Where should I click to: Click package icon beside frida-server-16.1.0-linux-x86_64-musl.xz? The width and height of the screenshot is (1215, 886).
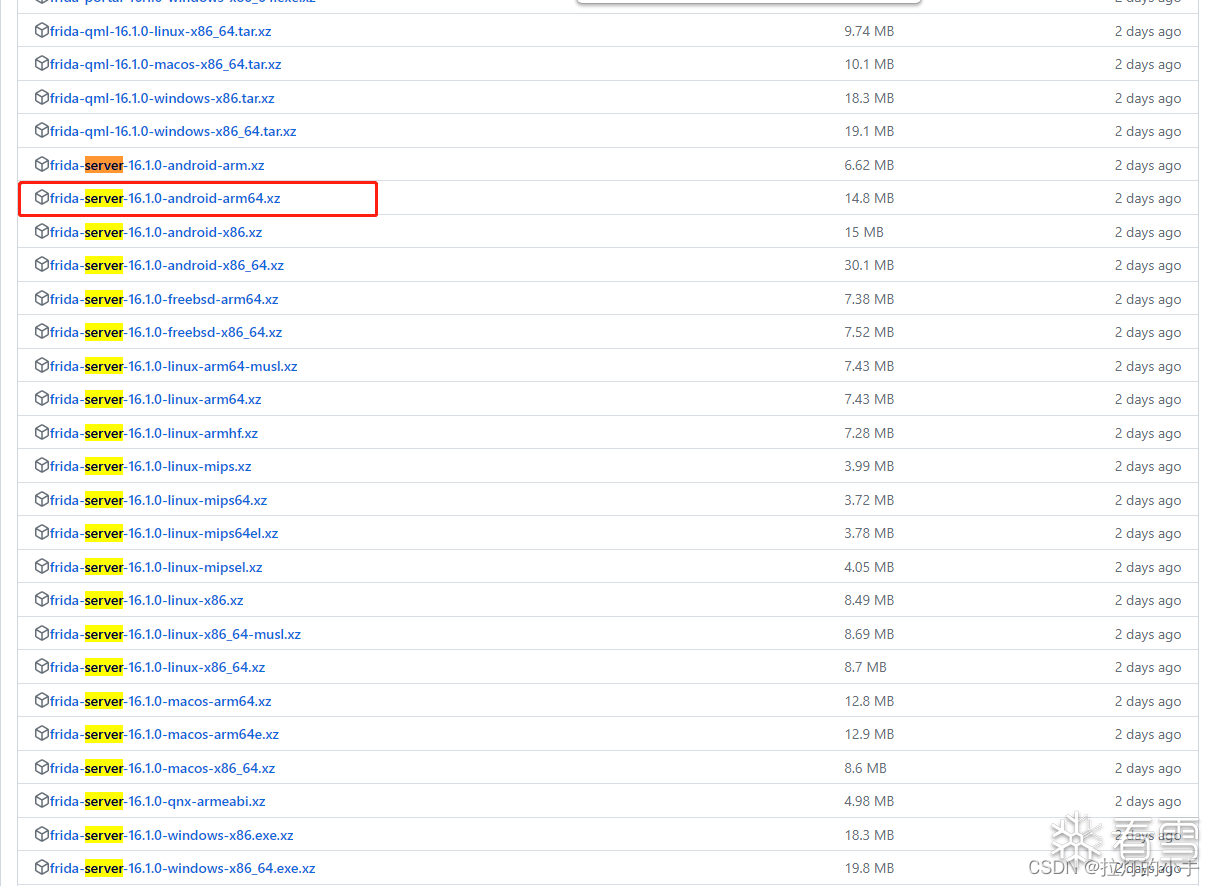pyautogui.click(x=42, y=634)
